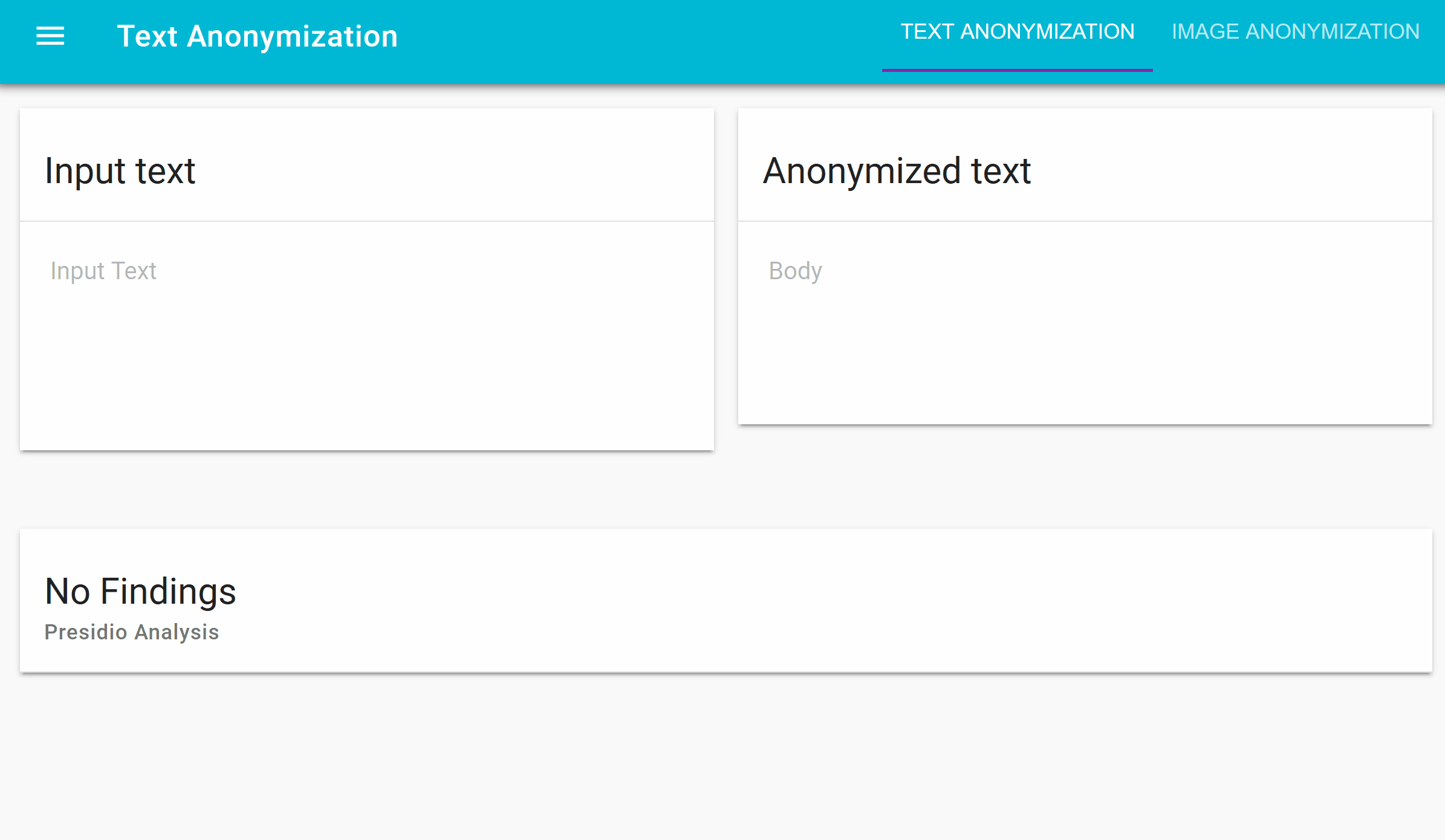Click the Input text card heading
The image size is (1445, 840).
click(120, 171)
